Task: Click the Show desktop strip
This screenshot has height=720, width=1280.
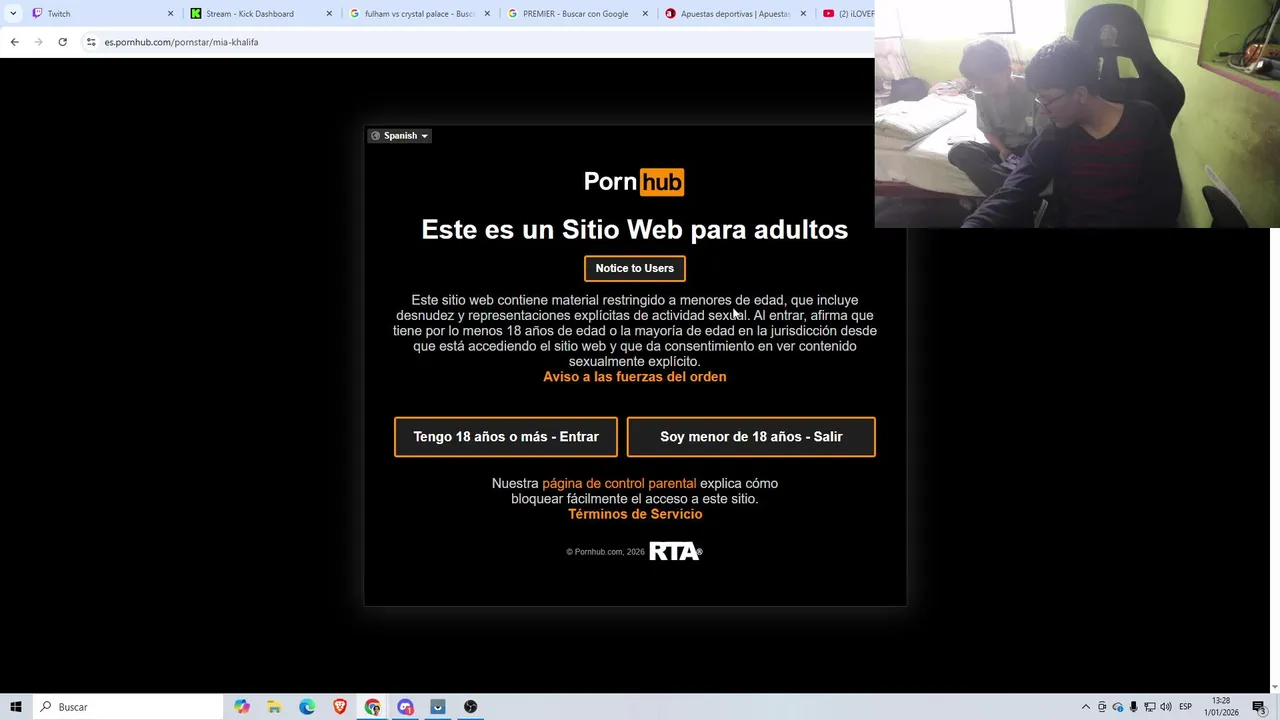Action: coord(1277,707)
